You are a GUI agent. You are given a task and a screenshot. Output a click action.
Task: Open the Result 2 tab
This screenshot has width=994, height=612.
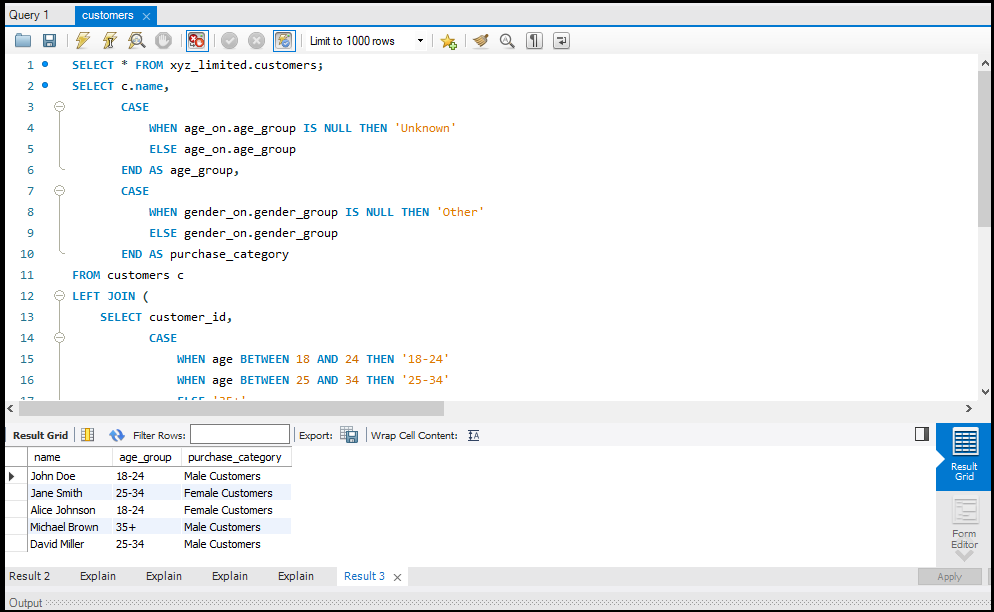coord(30,576)
